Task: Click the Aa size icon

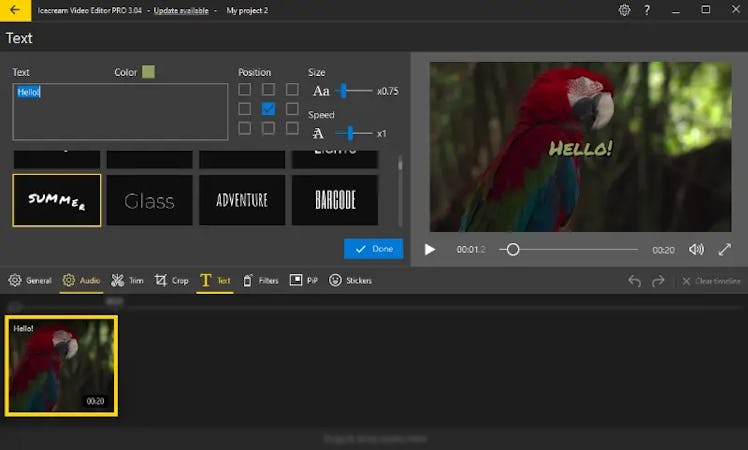Action: coord(321,91)
